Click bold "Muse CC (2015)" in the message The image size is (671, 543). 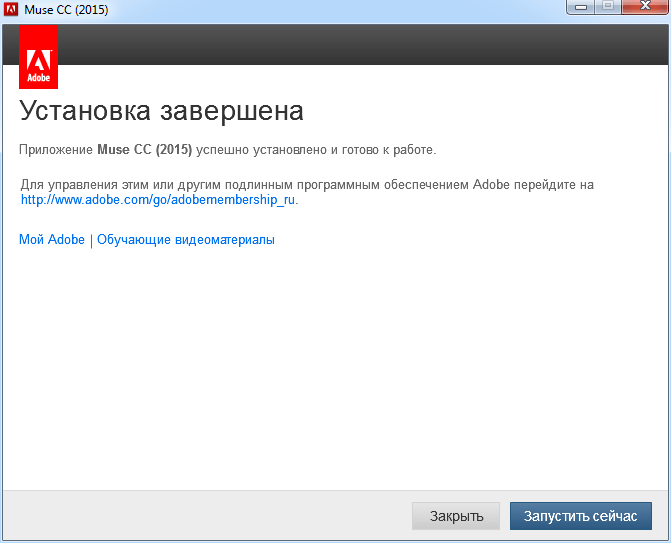pos(144,150)
